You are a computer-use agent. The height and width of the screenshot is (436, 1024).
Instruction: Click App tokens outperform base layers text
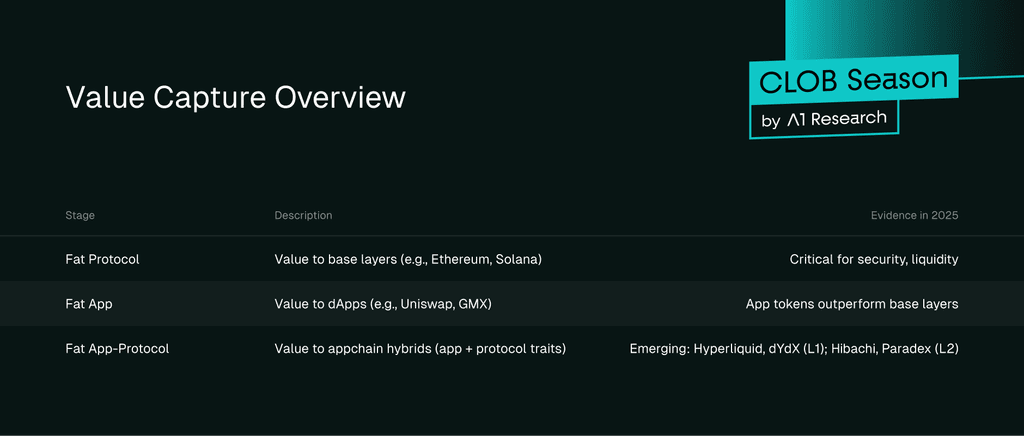coord(852,304)
